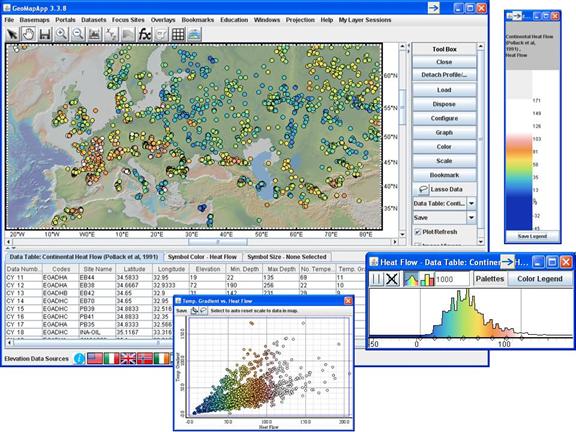Open the Datasets menu

94,20
